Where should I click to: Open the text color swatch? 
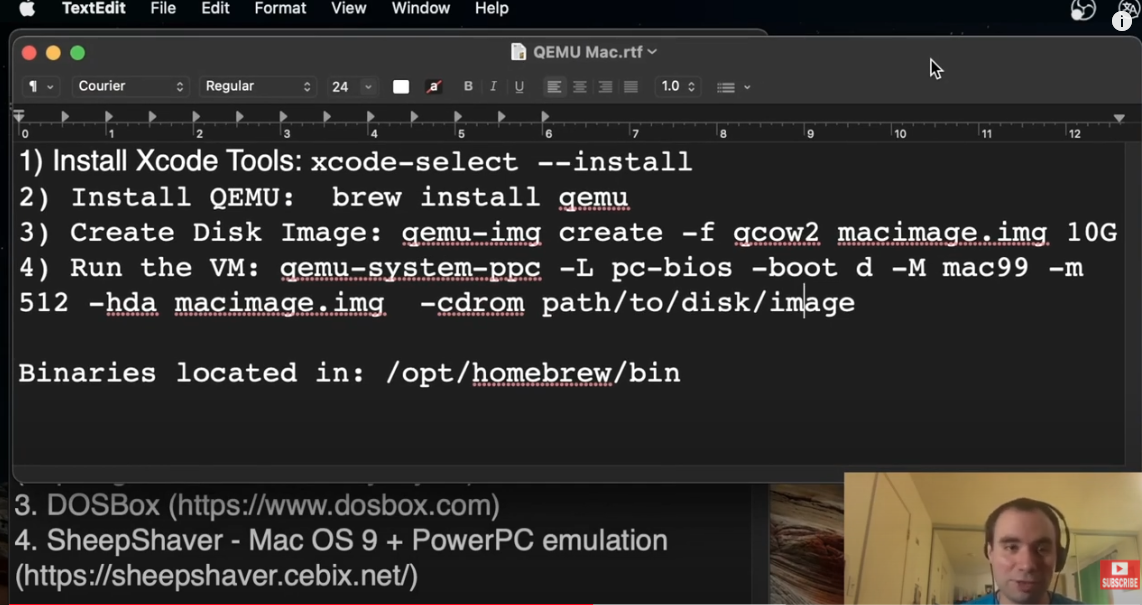401,87
